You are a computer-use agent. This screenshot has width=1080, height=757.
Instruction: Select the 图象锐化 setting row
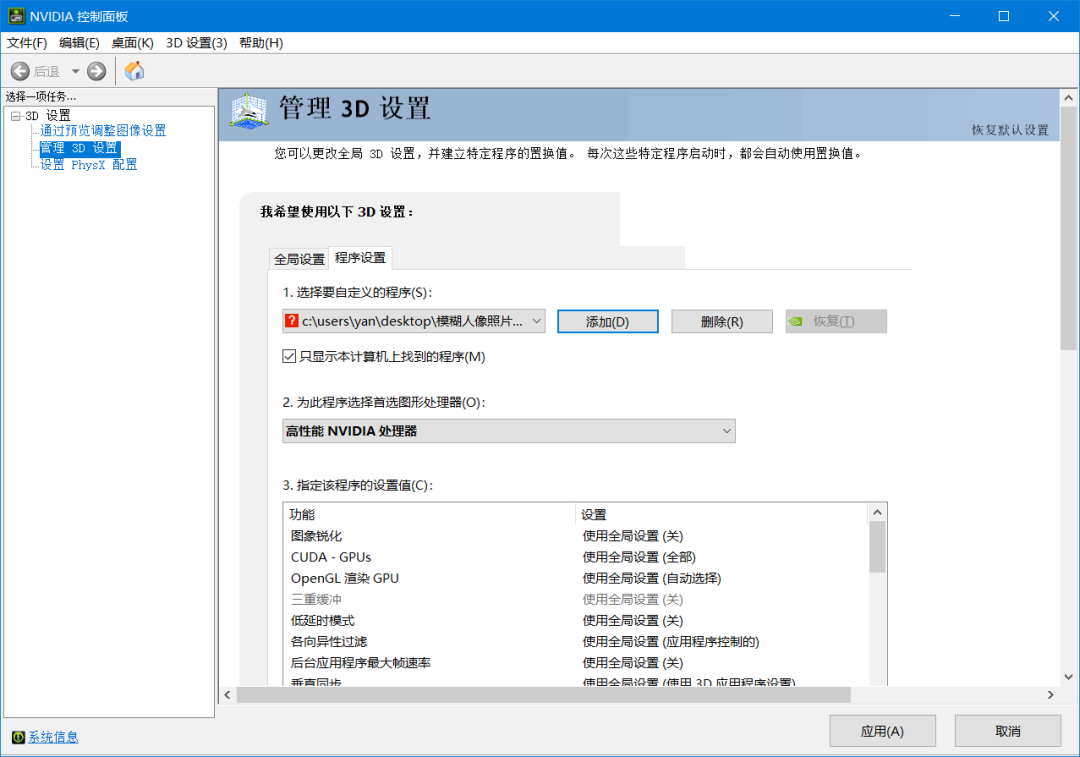pos(575,536)
